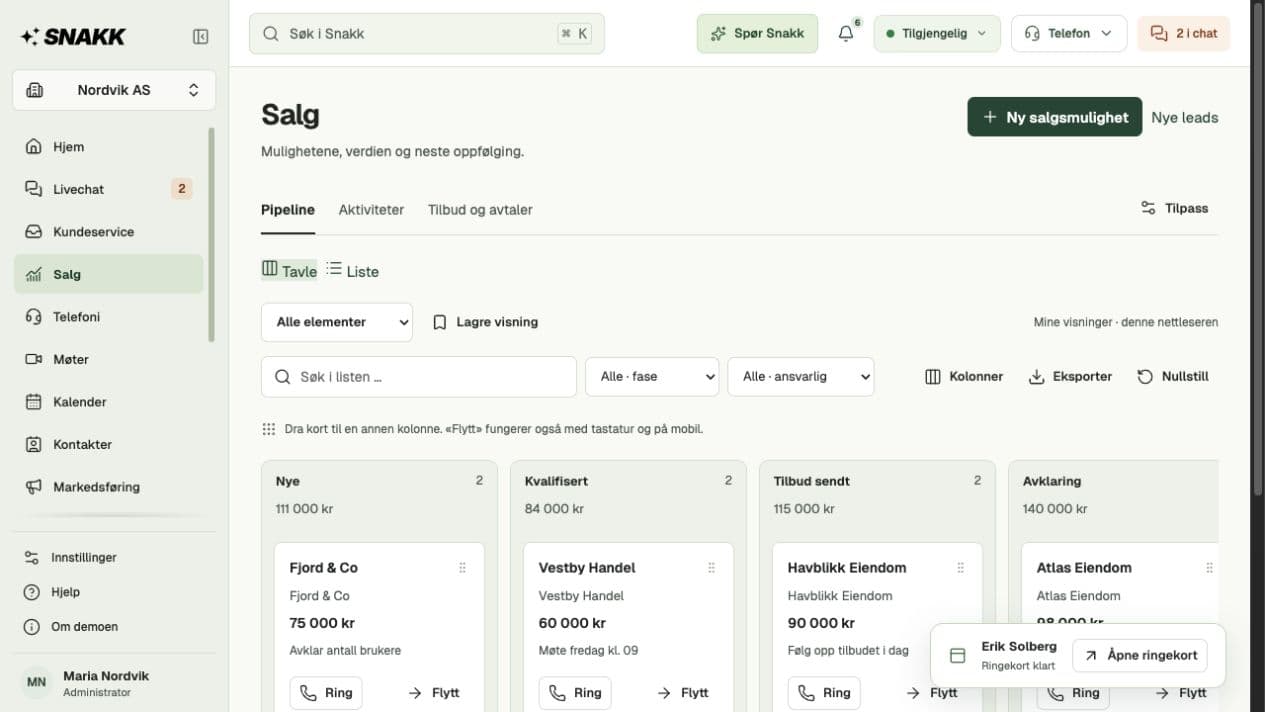Click Ny salgsmulighet button

(x=1054, y=117)
